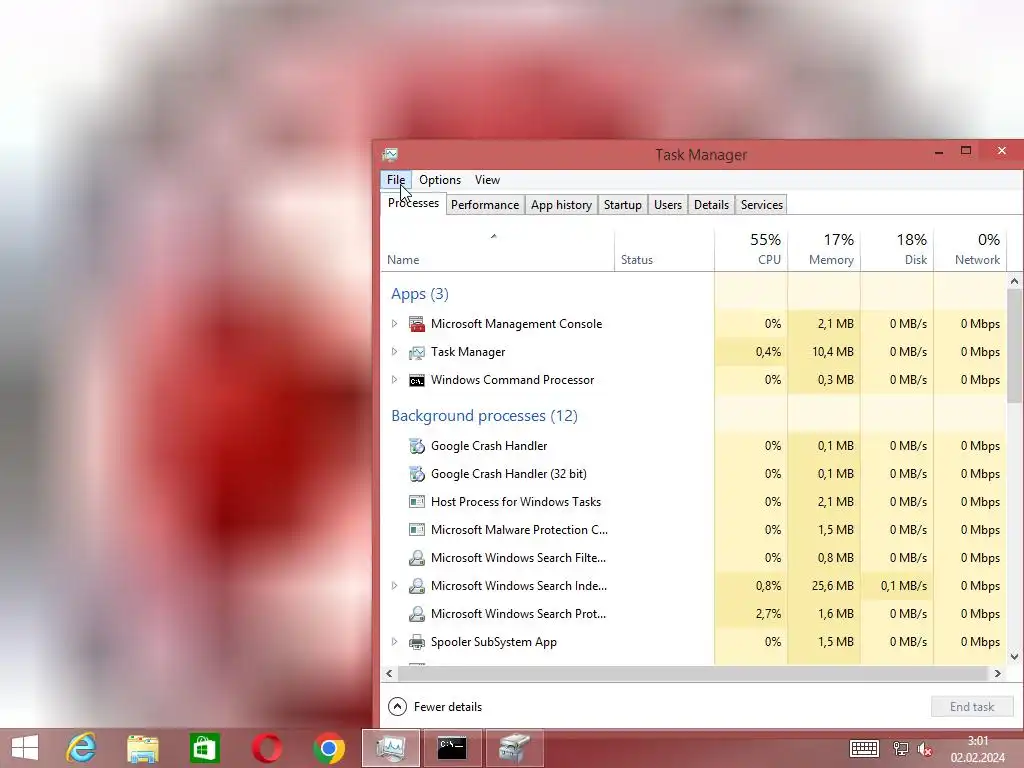Screen dimensions: 1024x768
Task: Click the muted volume tray icon
Action: (x=924, y=749)
